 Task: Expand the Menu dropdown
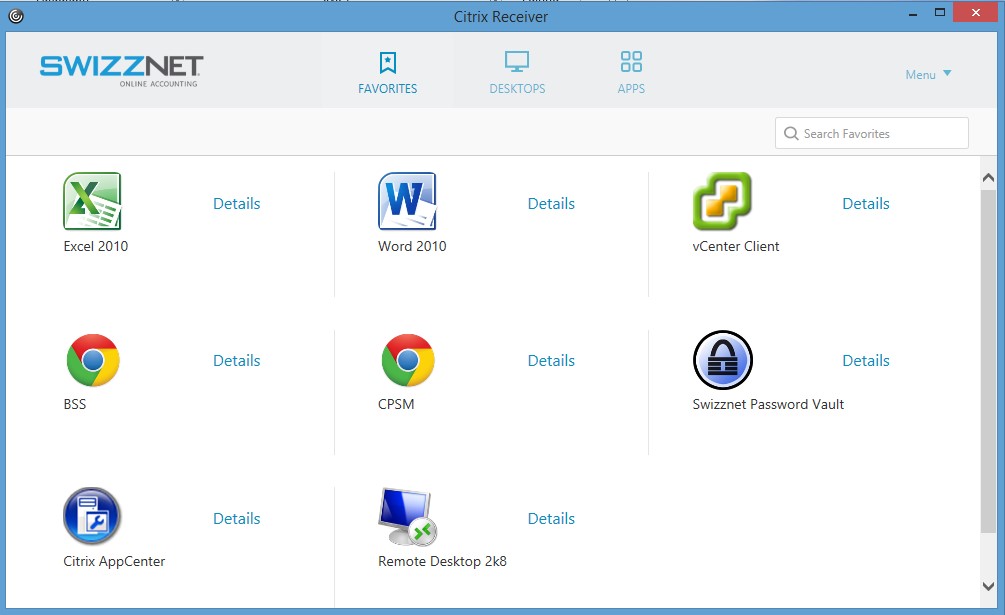(928, 74)
